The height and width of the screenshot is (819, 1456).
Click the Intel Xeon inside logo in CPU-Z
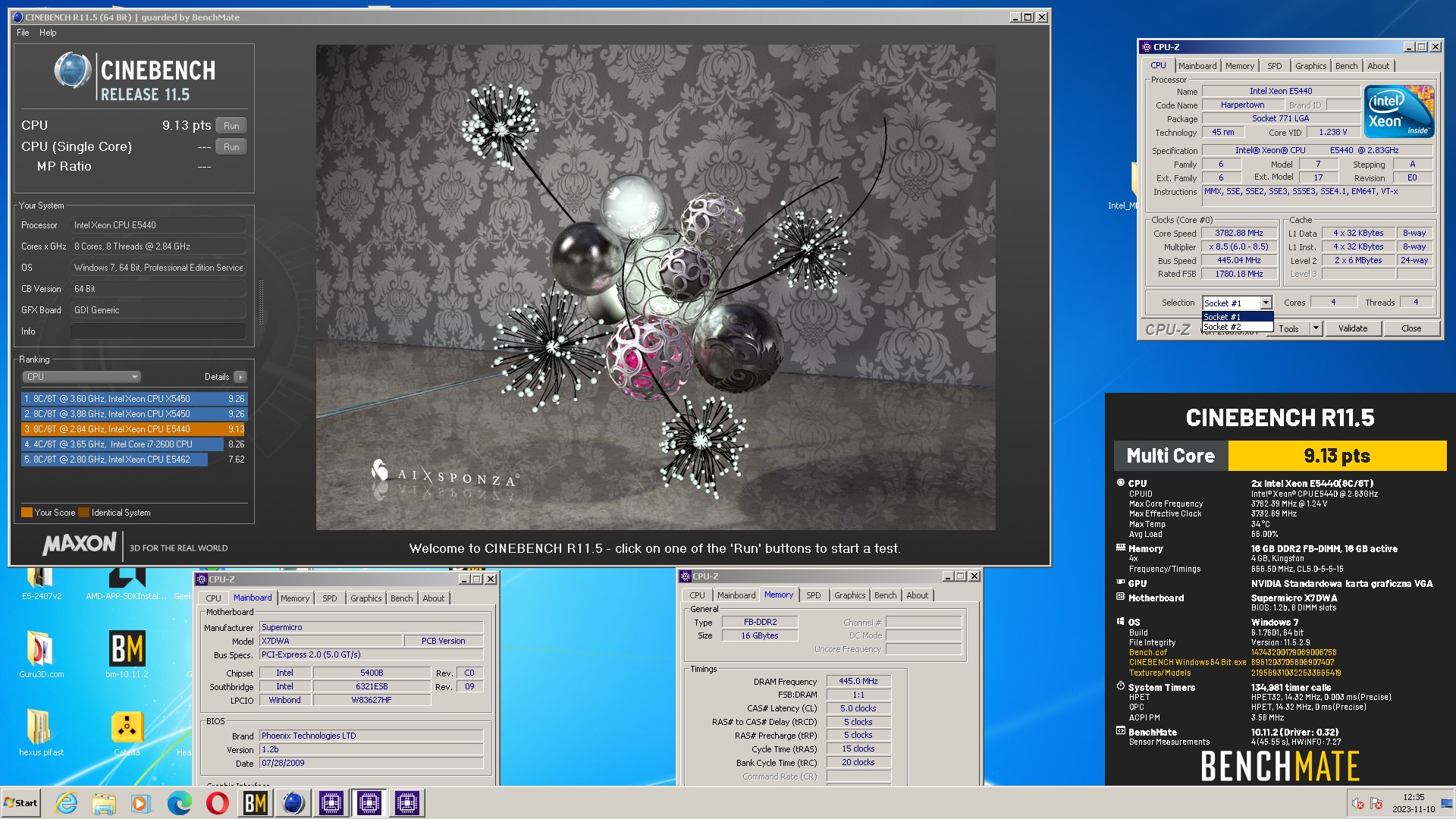(1399, 111)
